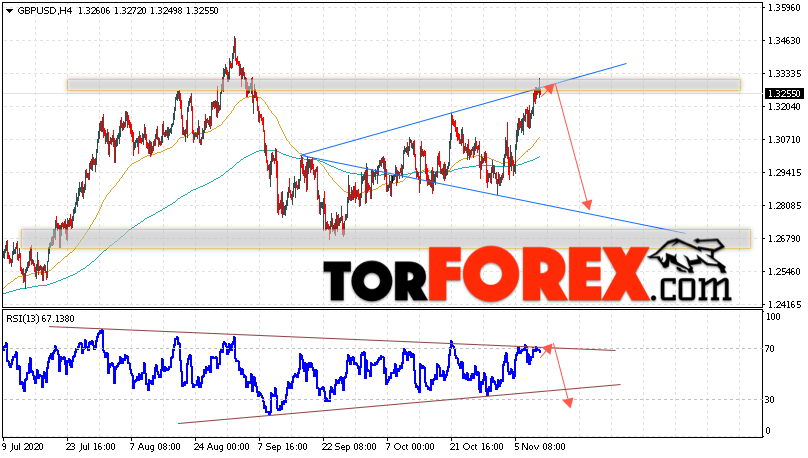Click the 1.32040 price axis value
The height and width of the screenshot is (458, 808).
pyautogui.click(x=784, y=107)
